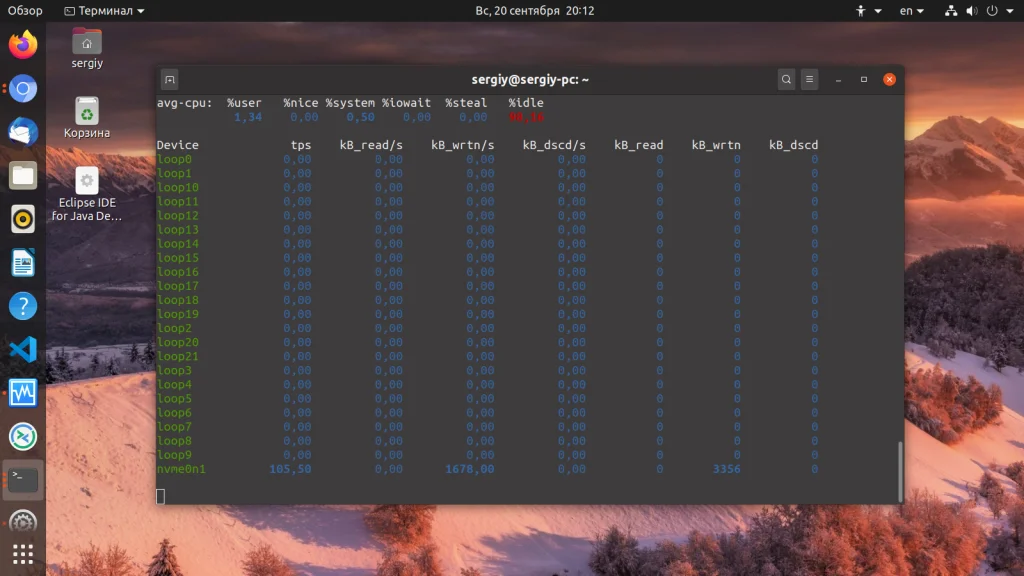Viewport: 1024px width, 576px height.
Task: Open the Терминал application menu
Action: [104, 10]
